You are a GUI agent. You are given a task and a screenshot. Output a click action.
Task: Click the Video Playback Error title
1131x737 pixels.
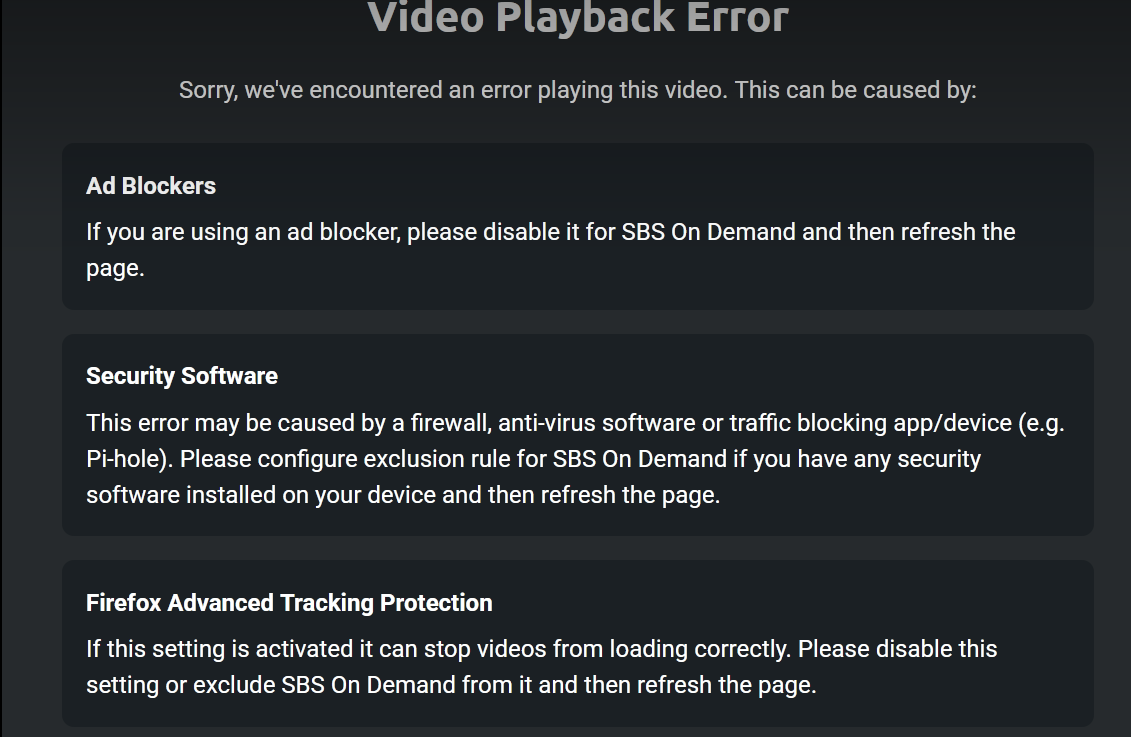pyautogui.click(x=578, y=17)
